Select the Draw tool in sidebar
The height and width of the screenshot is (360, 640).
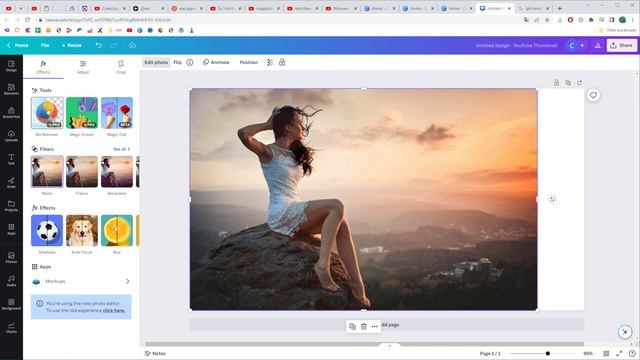pos(11,182)
